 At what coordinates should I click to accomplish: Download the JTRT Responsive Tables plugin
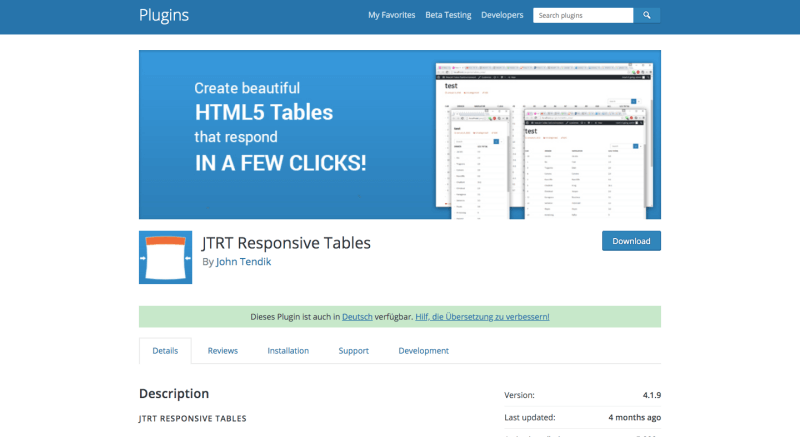[631, 241]
